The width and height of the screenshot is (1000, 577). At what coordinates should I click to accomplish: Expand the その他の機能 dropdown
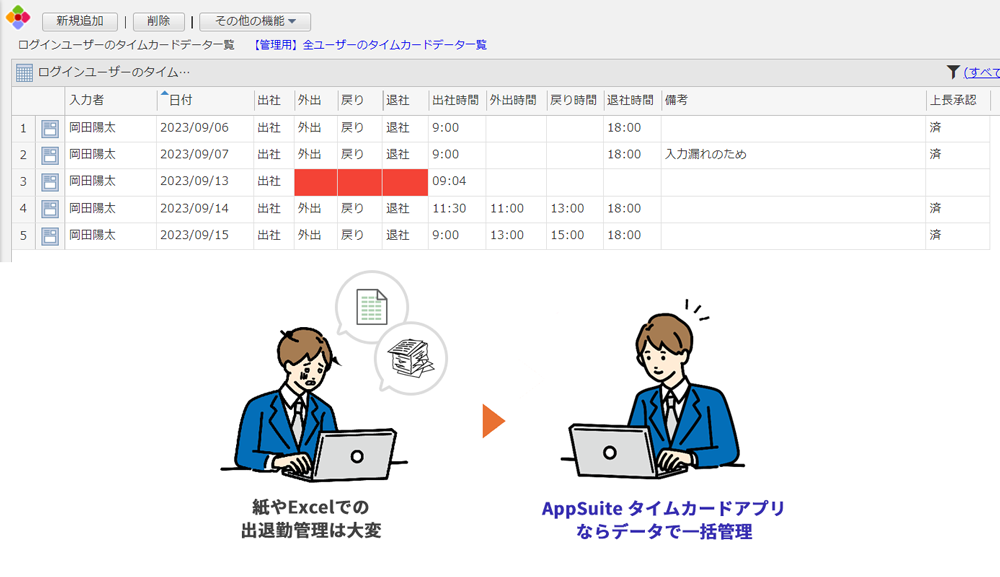tap(254, 21)
